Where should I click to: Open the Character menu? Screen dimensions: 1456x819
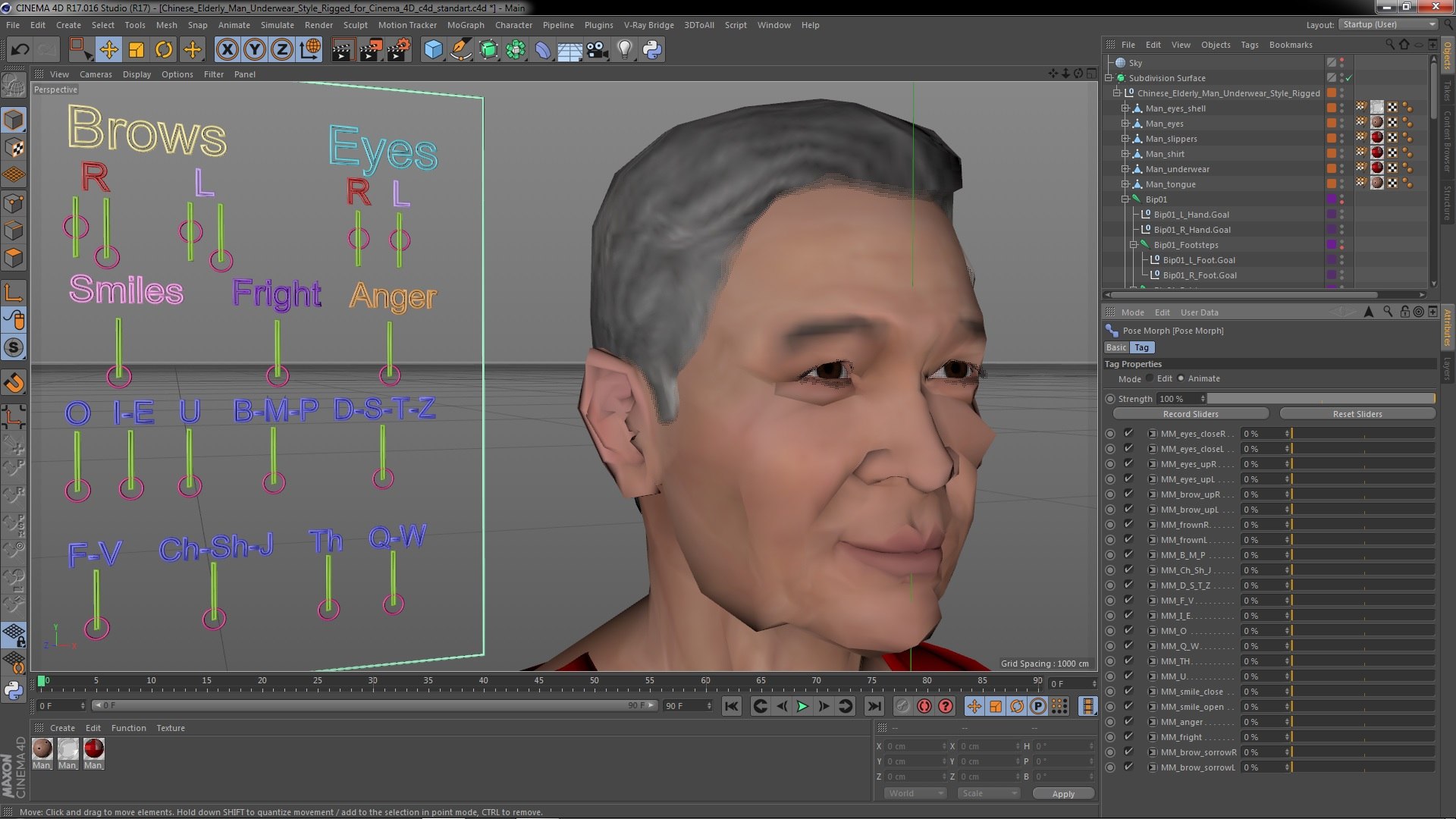[513, 25]
